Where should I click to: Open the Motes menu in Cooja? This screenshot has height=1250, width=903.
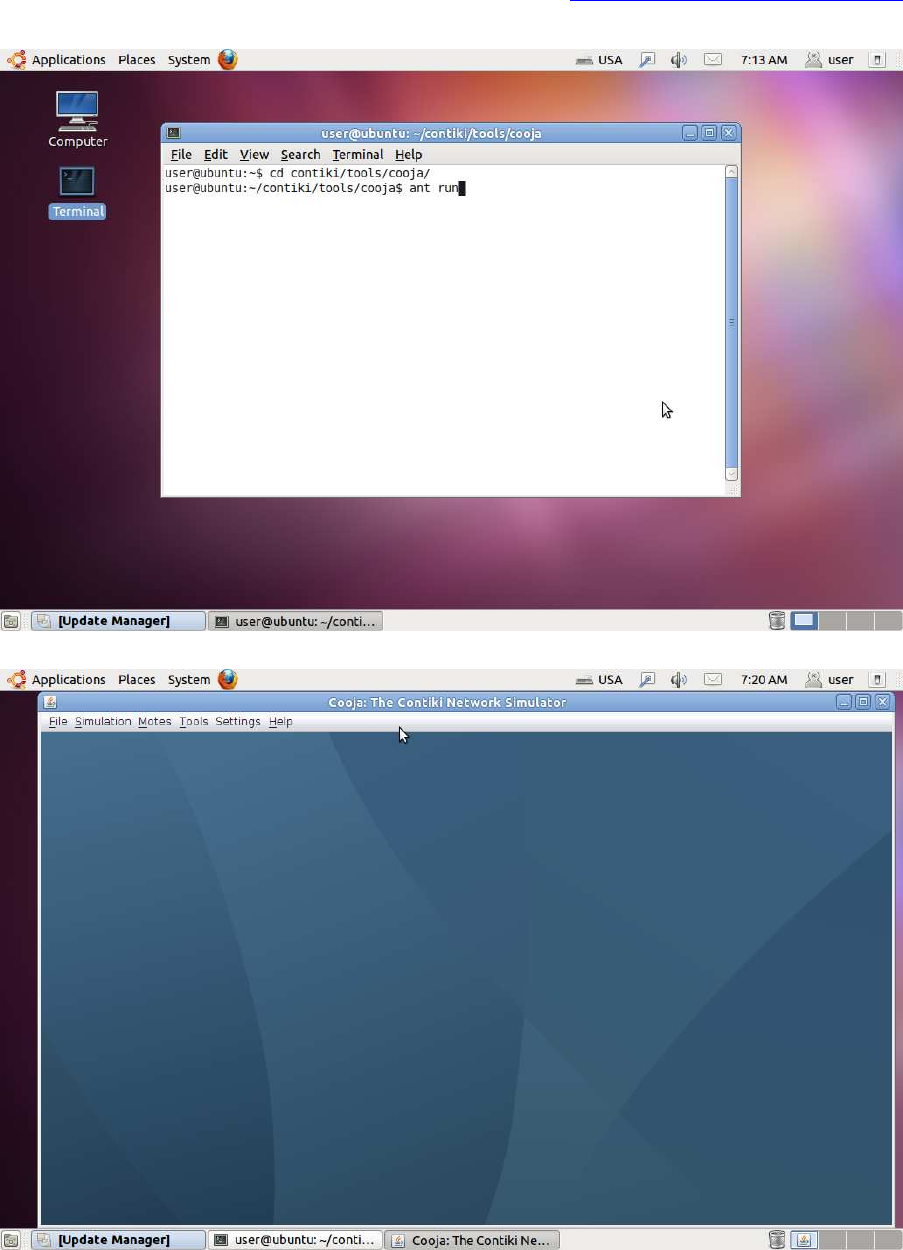point(155,721)
